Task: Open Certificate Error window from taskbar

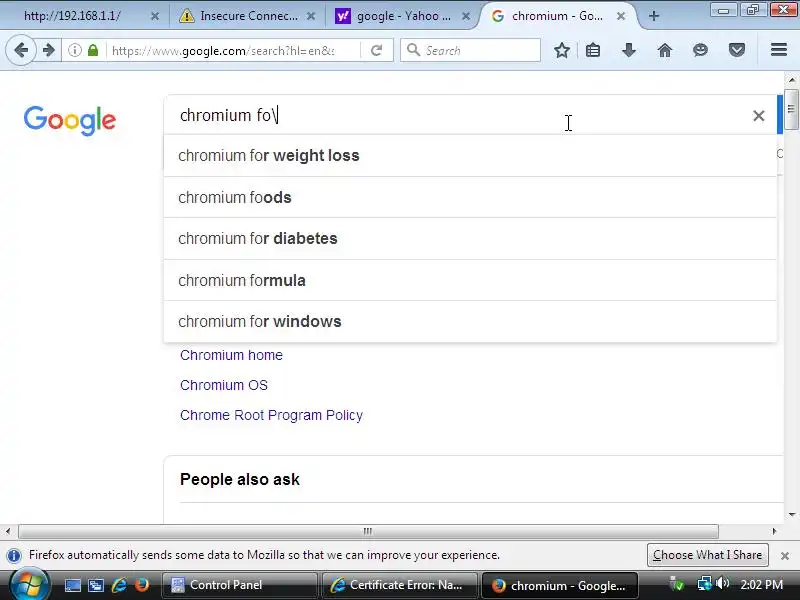Action: (x=399, y=585)
